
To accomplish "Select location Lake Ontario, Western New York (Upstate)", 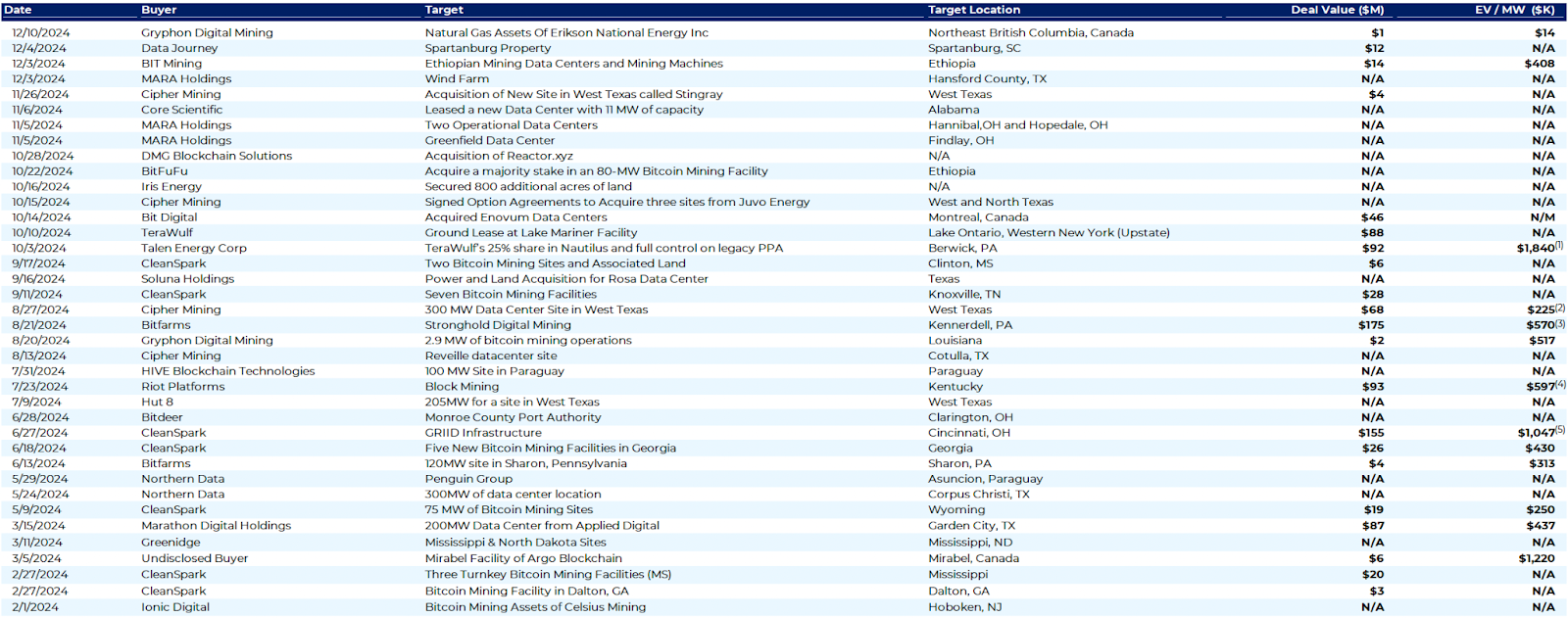I will point(1049,233).
